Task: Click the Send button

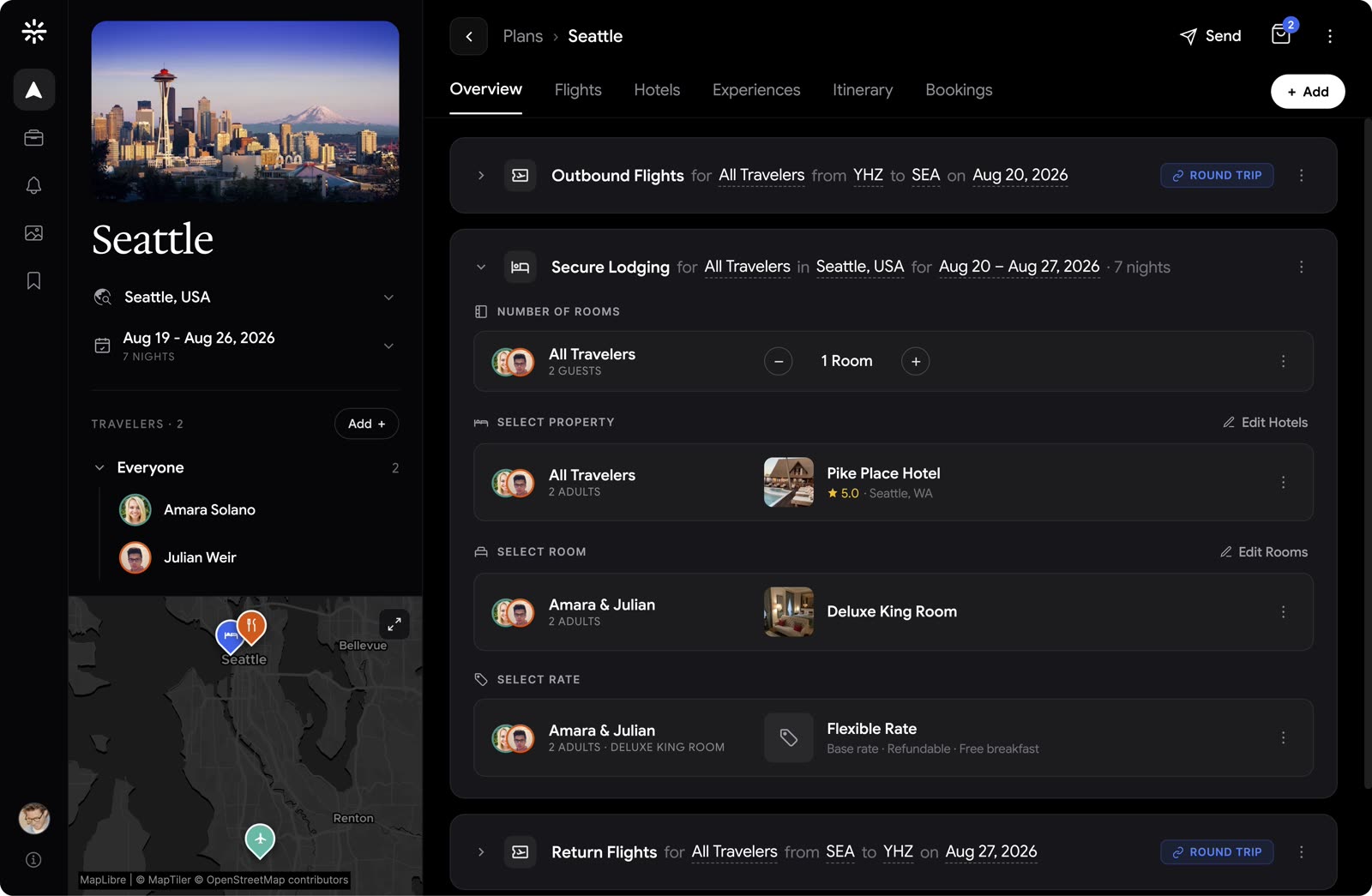Action: [x=1210, y=36]
